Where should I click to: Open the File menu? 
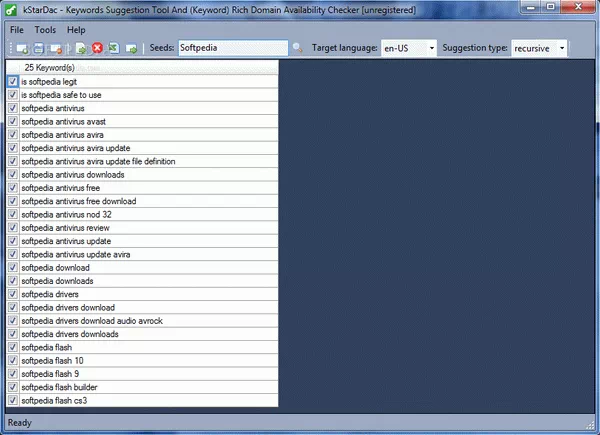pos(17,30)
